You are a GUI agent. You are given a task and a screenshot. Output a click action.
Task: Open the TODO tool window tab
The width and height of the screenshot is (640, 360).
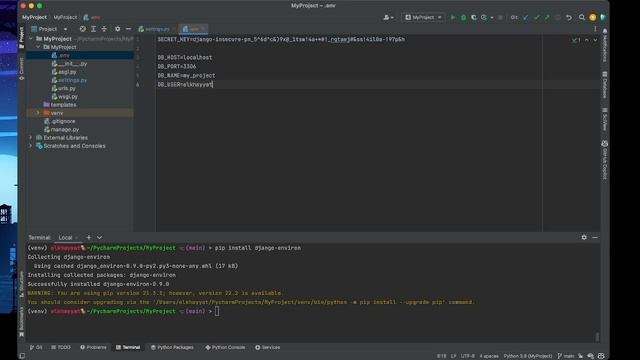click(61, 347)
